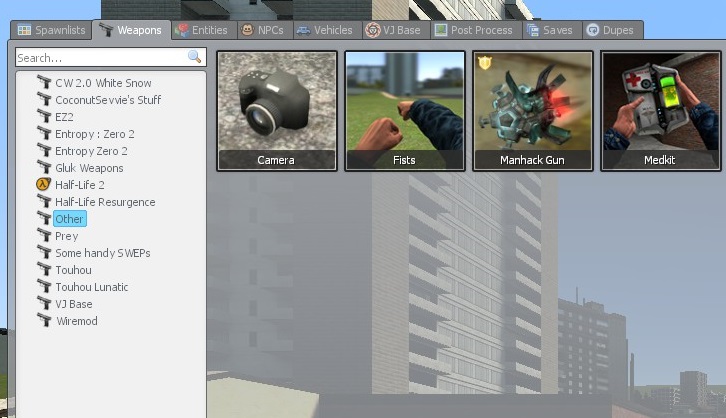The height and width of the screenshot is (418, 726).
Task: Select Half-Life Resurgence category
Action: click(x=105, y=202)
